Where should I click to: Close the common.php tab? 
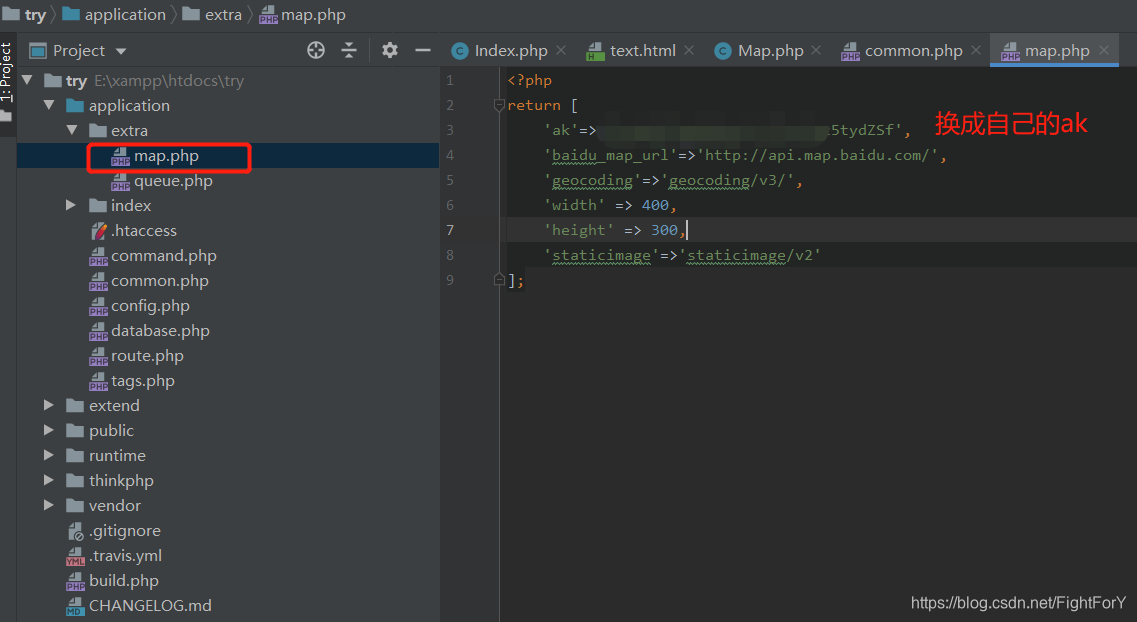coord(976,50)
